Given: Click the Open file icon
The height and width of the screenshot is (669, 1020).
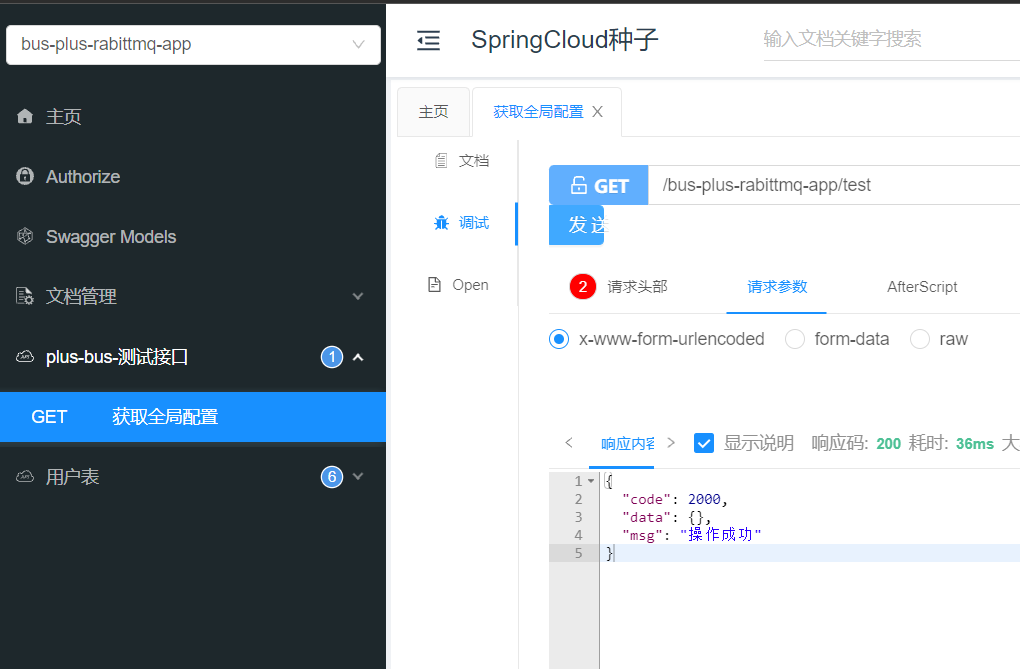Looking at the screenshot, I should click(434, 284).
